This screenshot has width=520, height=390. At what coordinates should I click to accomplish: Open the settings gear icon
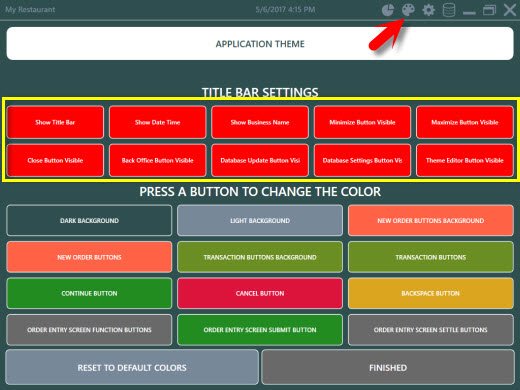[x=428, y=10]
